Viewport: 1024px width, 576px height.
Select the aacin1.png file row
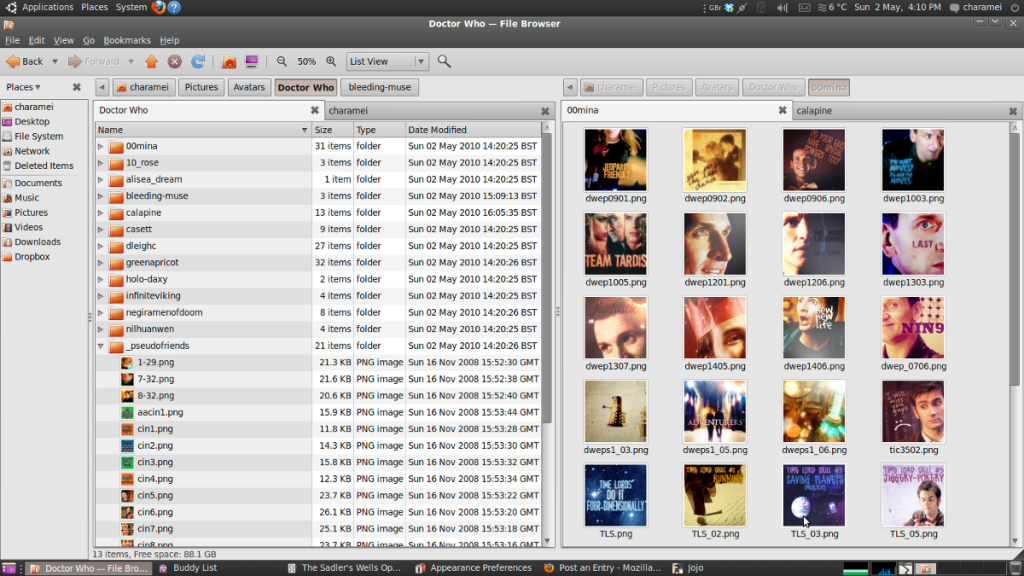318,413
